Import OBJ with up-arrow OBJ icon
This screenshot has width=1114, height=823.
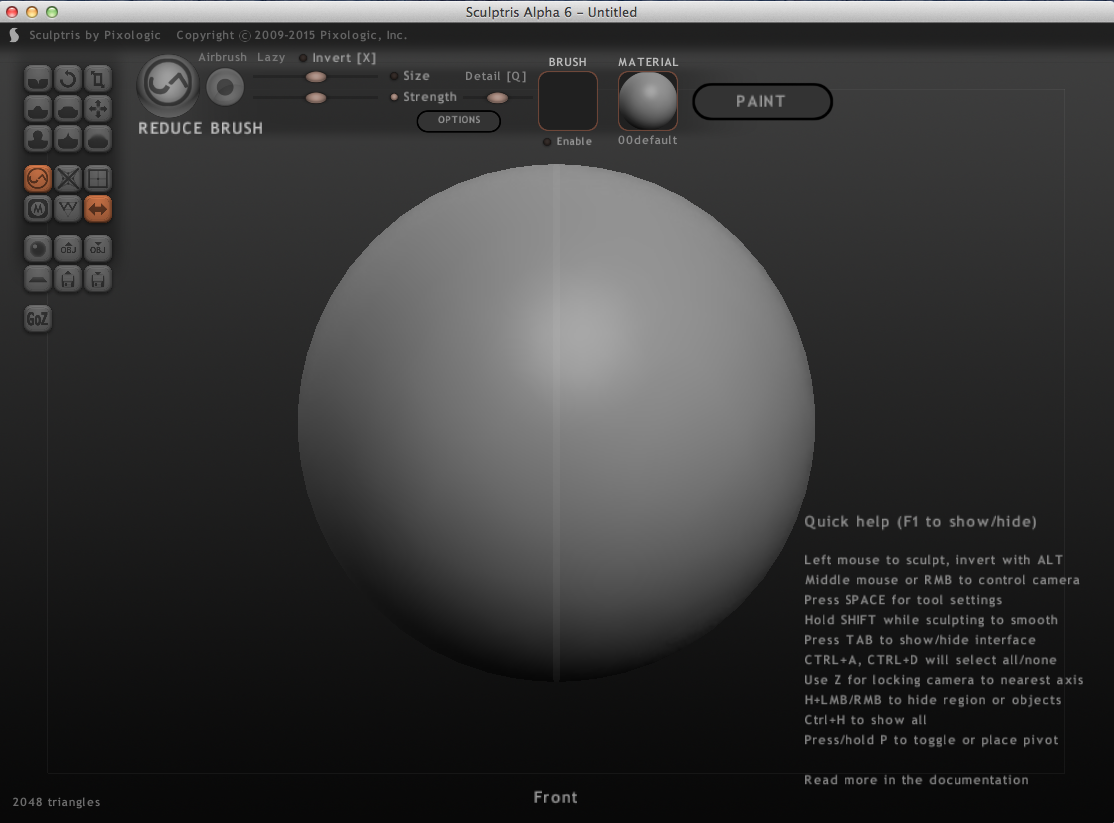click(68, 249)
